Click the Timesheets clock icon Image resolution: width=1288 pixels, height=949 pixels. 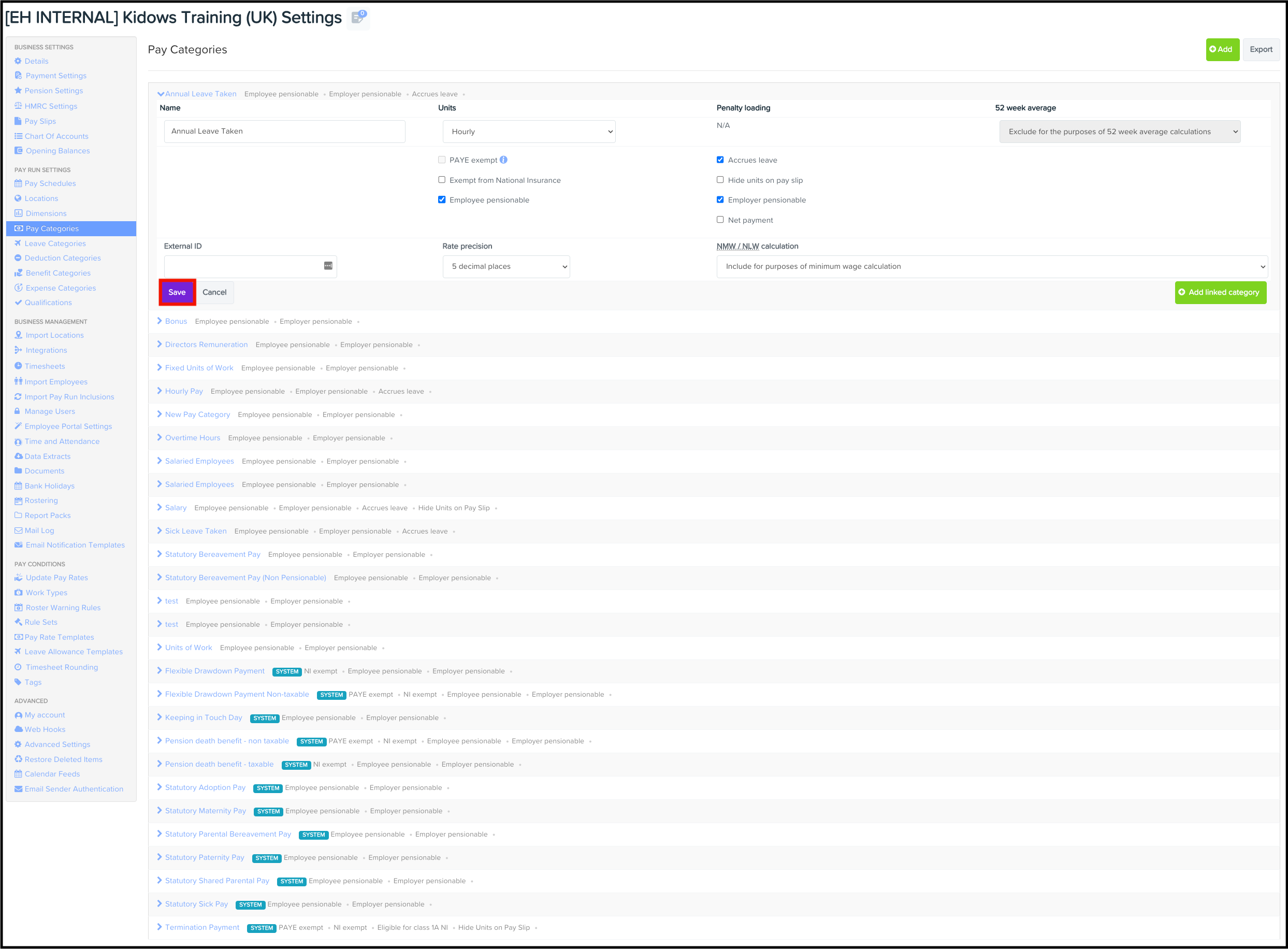18,366
